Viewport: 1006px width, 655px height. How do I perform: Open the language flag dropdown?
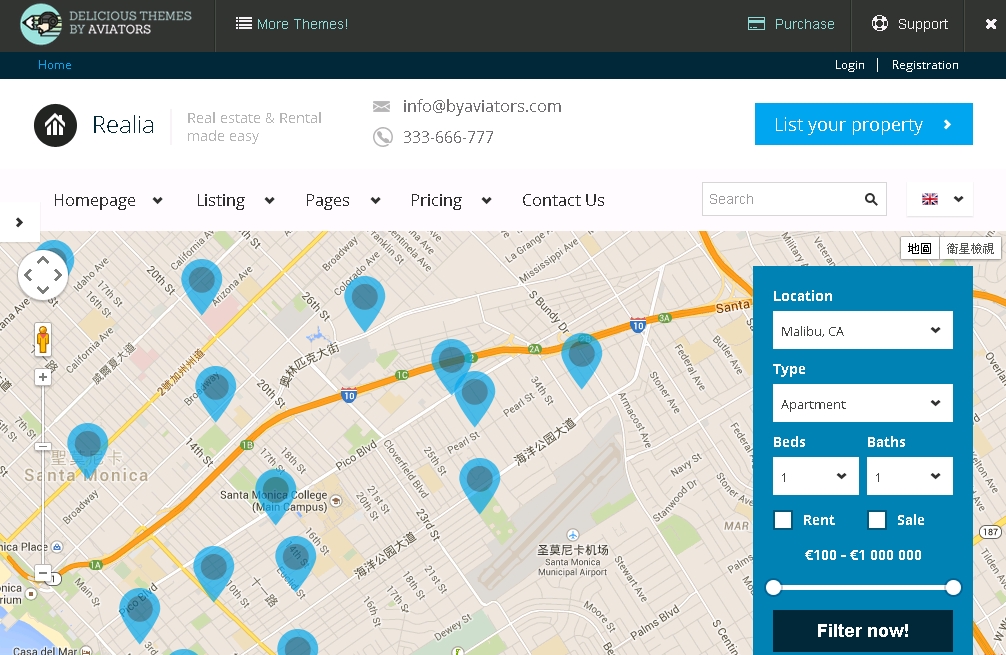[x=940, y=199]
